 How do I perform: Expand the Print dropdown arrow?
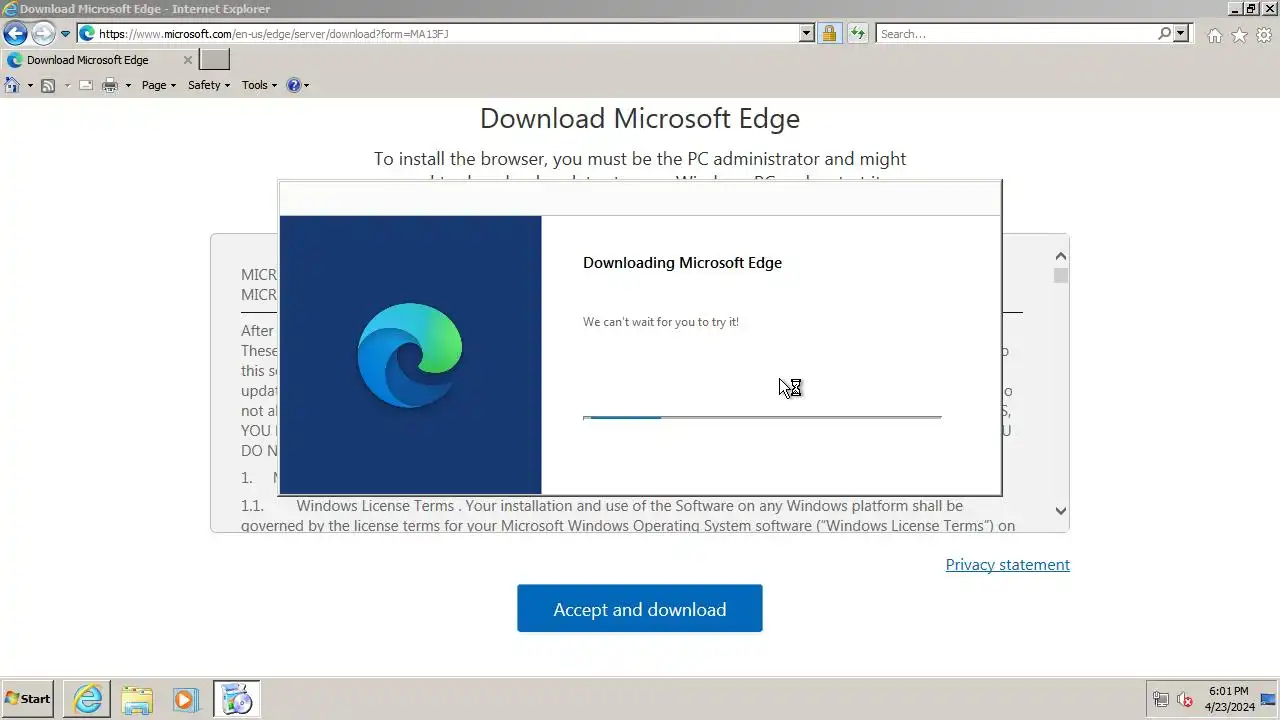pyautogui.click(x=128, y=85)
